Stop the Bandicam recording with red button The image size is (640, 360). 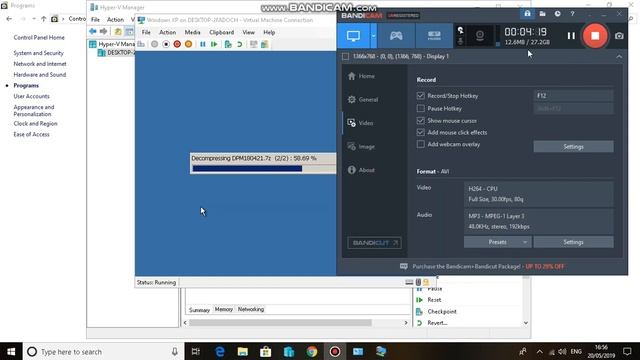[595, 36]
